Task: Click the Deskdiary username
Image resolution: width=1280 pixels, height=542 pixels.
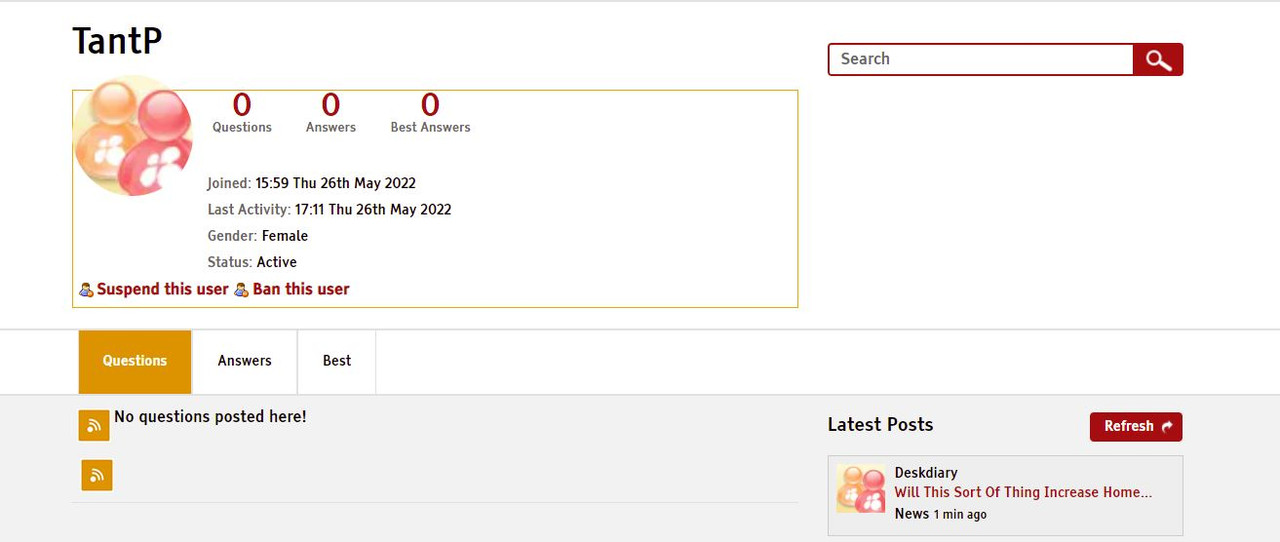Action: pos(926,472)
